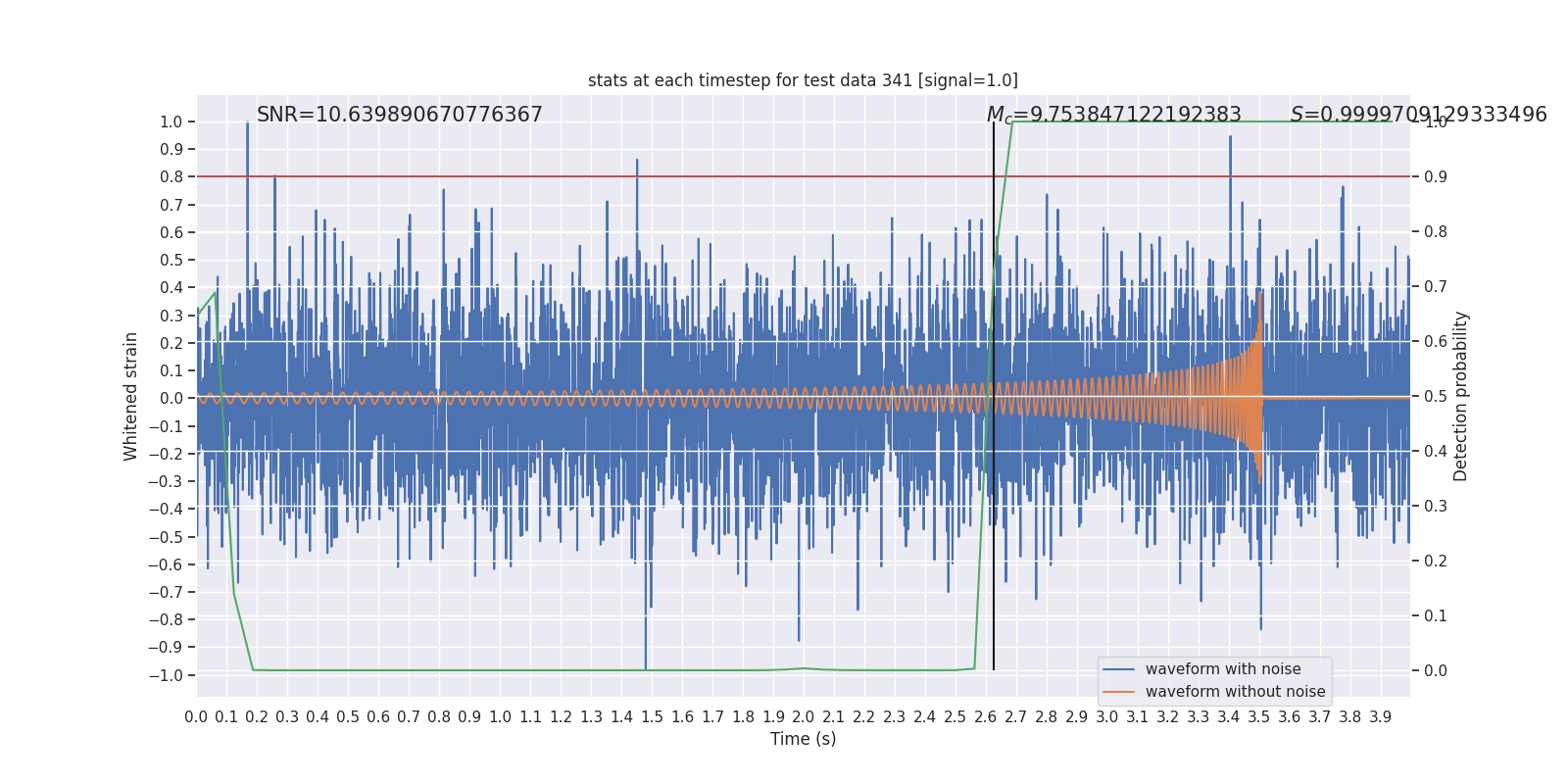The image size is (1568, 784).
Task: Click the Mc chirp mass annotation
Action: click(x=1113, y=115)
